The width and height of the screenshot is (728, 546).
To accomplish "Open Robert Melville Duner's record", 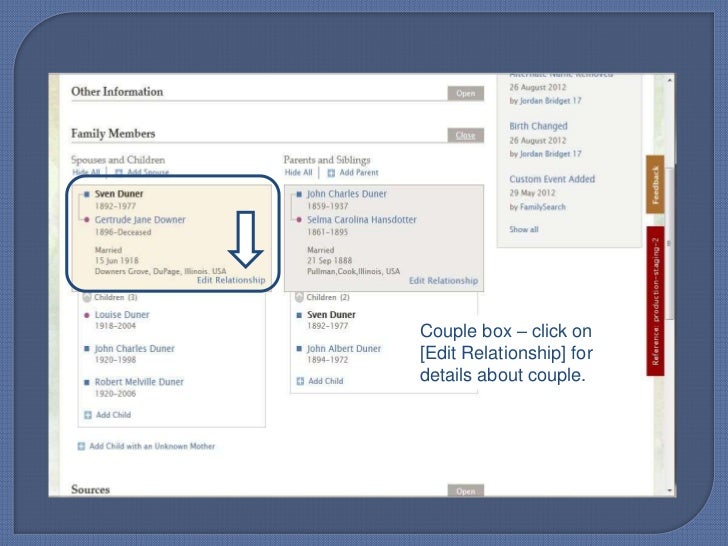I will pyautogui.click(x=139, y=382).
